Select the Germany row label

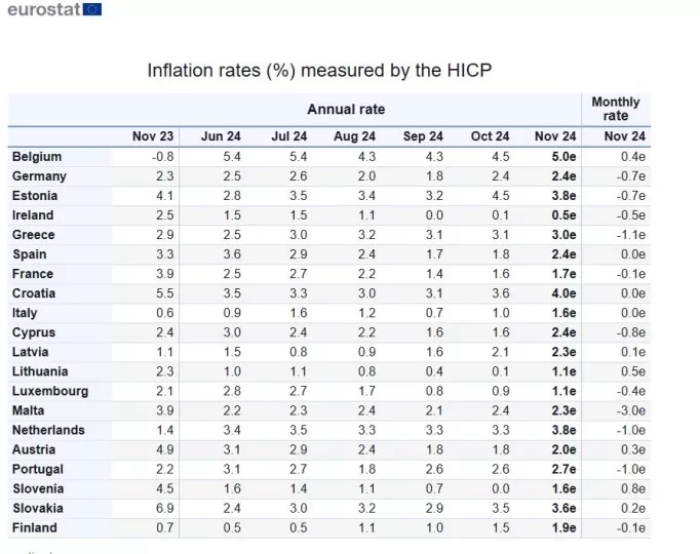coord(39,176)
